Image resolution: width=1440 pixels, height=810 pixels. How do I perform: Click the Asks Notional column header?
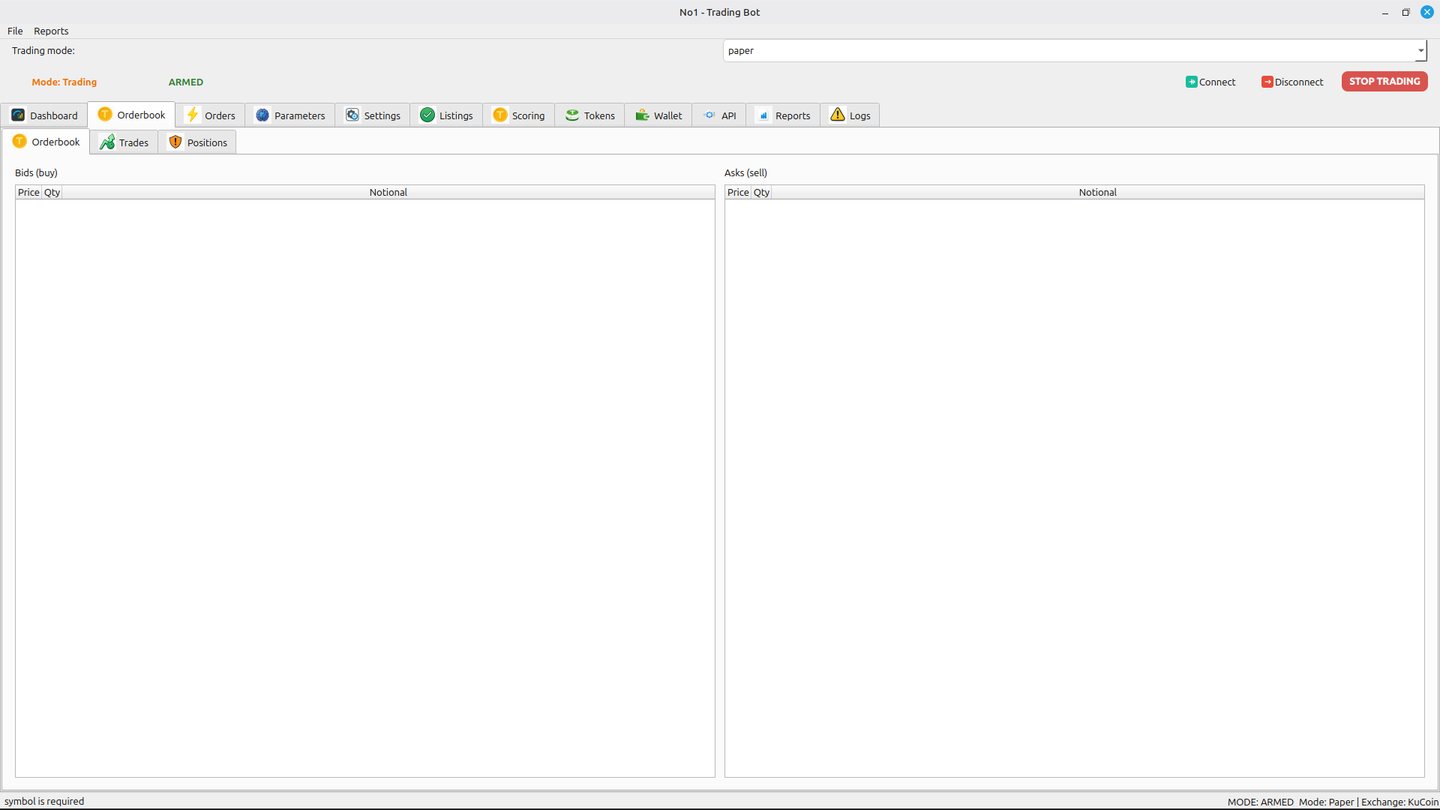(1098, 192)
